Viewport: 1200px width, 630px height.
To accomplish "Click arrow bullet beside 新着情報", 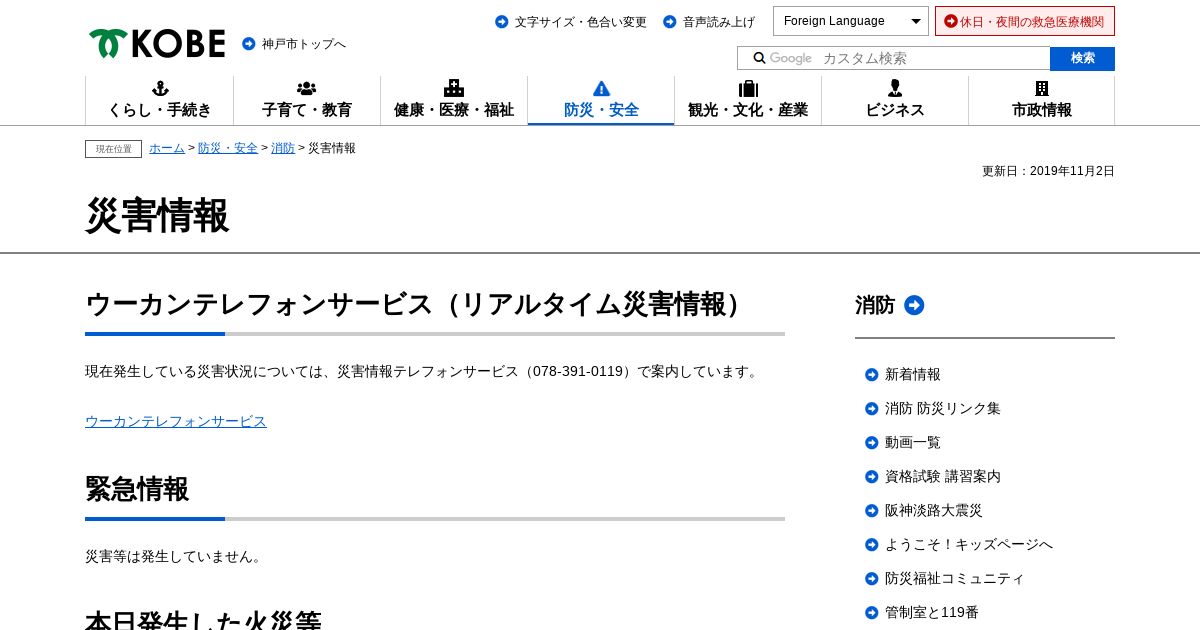I will pos(872,374).
